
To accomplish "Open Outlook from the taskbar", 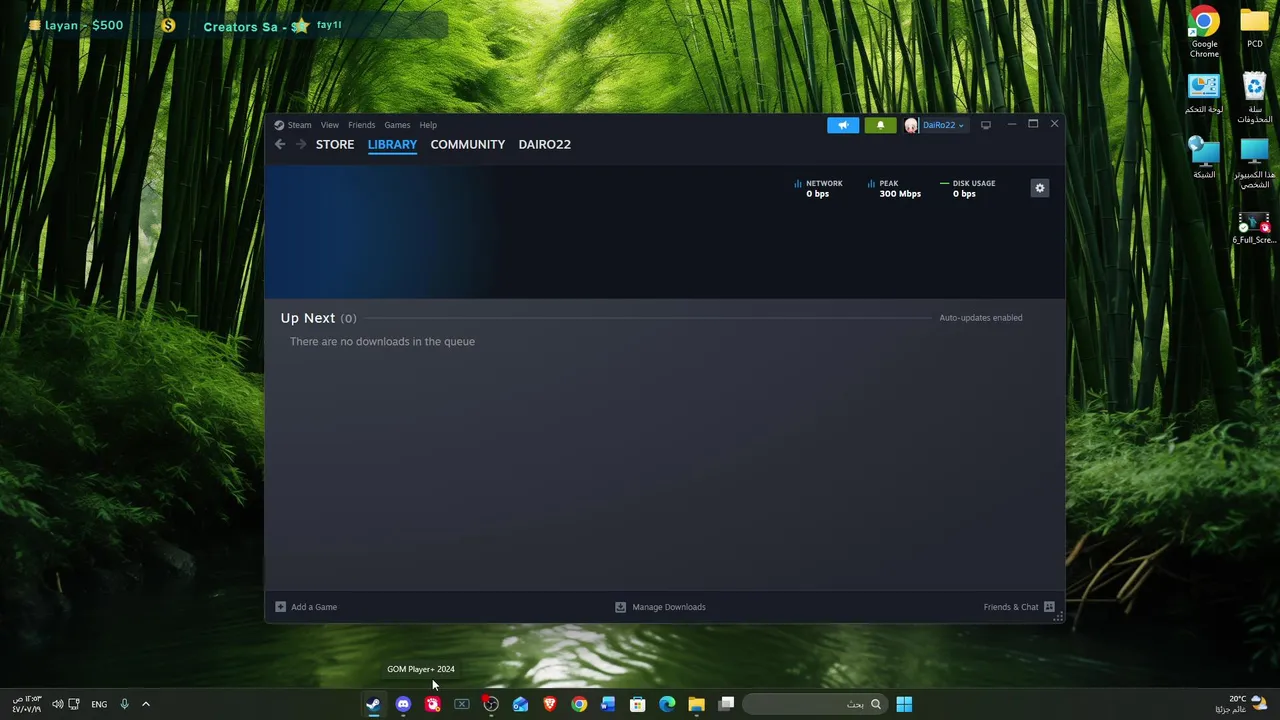I will pyautogui.click(x=520, y=704).
